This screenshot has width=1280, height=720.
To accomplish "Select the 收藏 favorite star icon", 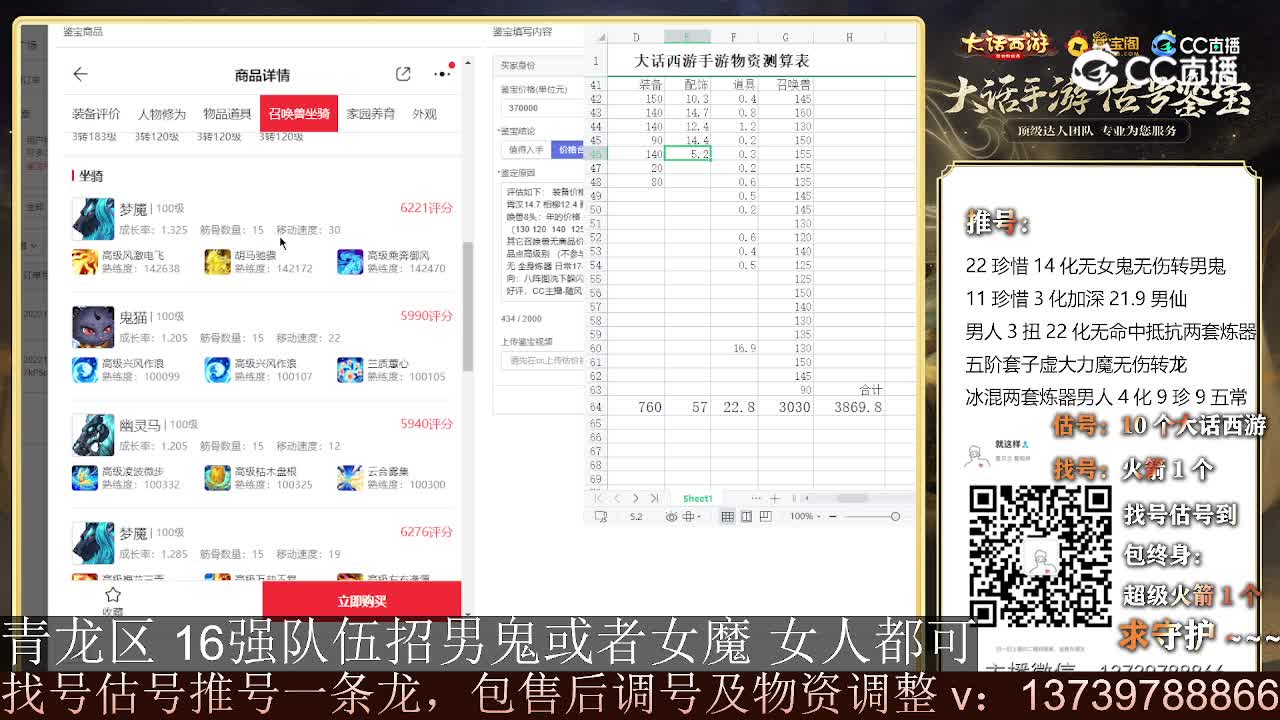I will [110, 595].
